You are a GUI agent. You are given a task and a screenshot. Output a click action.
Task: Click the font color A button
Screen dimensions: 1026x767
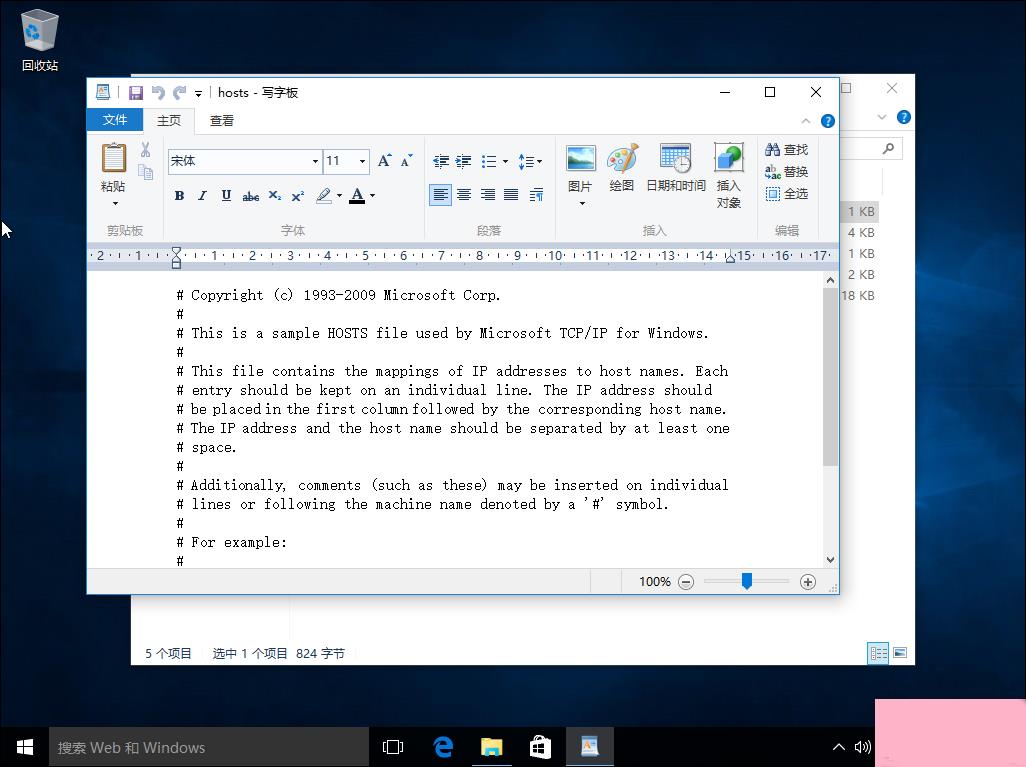tap(357, 195)
